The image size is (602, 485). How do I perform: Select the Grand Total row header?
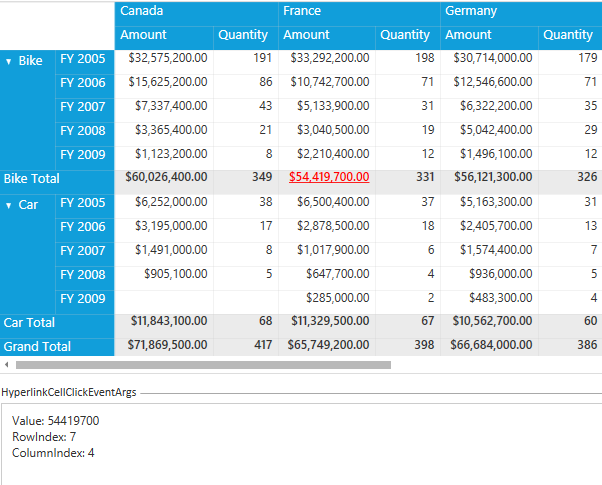pyautogui.click(x=38, y=346)
